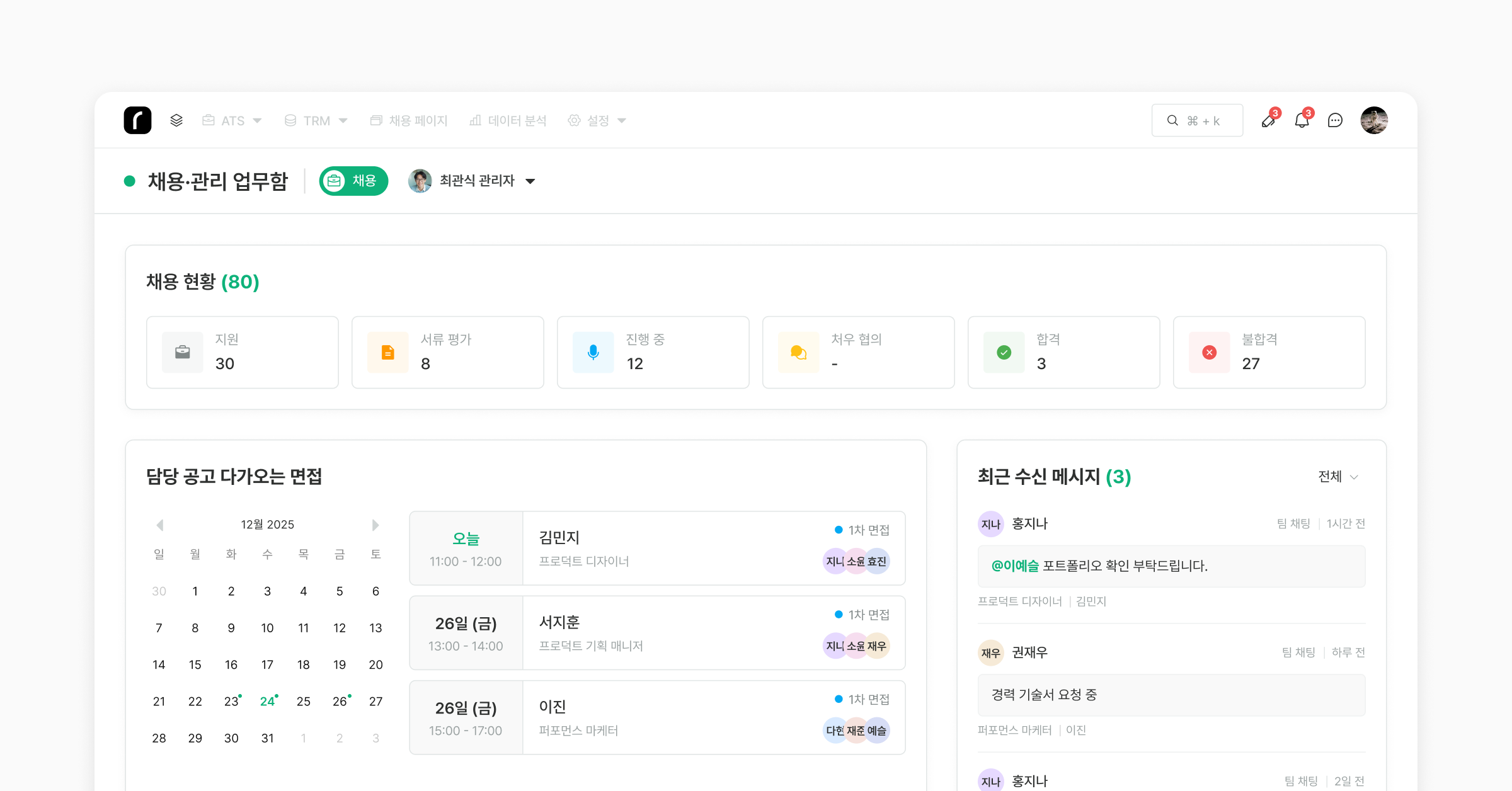This screenshot has height=791, width=1512.
Task: Open the 진행 중 status card
Action: pos(653,352)
